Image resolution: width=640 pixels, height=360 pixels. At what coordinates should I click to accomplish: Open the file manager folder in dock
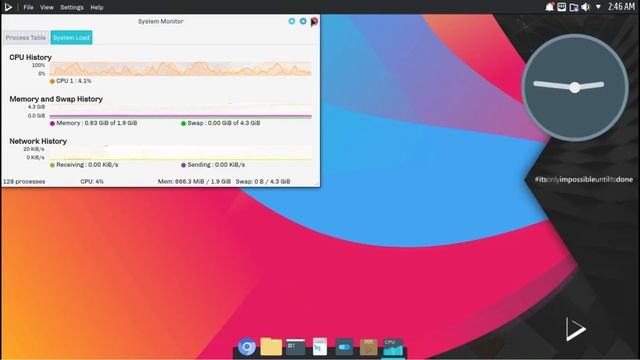pos(271,347)
